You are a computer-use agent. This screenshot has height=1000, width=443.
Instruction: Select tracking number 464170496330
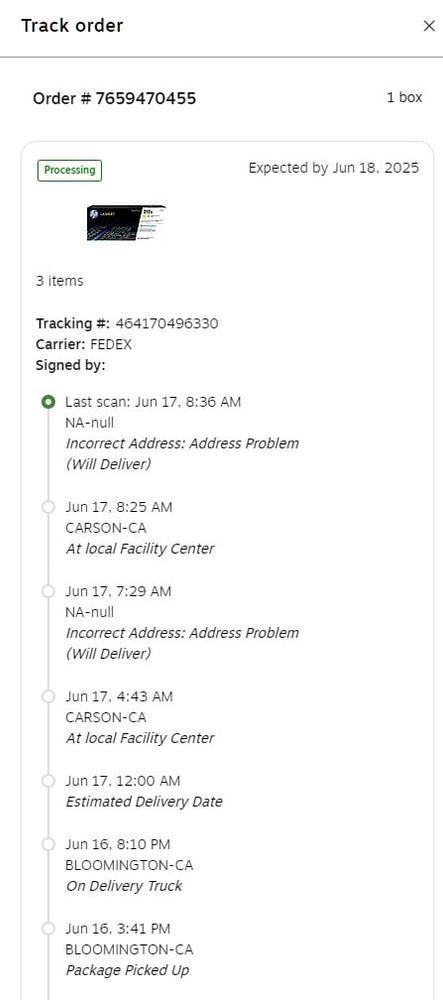coord(166,323)
